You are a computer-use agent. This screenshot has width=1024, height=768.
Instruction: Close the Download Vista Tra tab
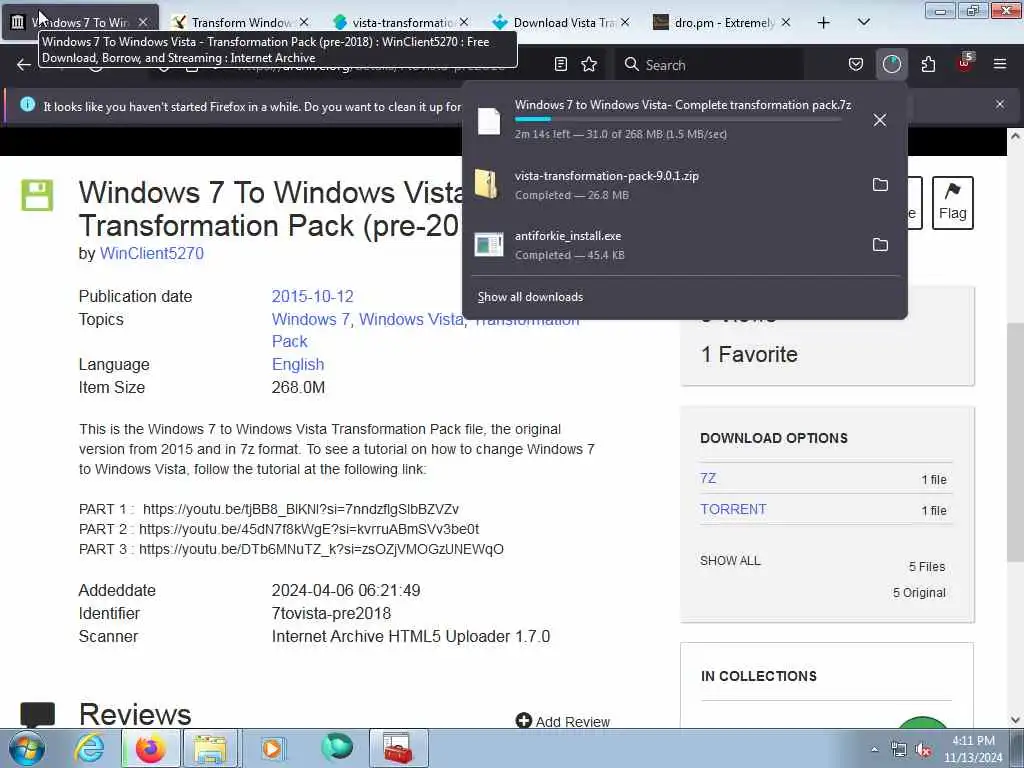click(625, 22)
